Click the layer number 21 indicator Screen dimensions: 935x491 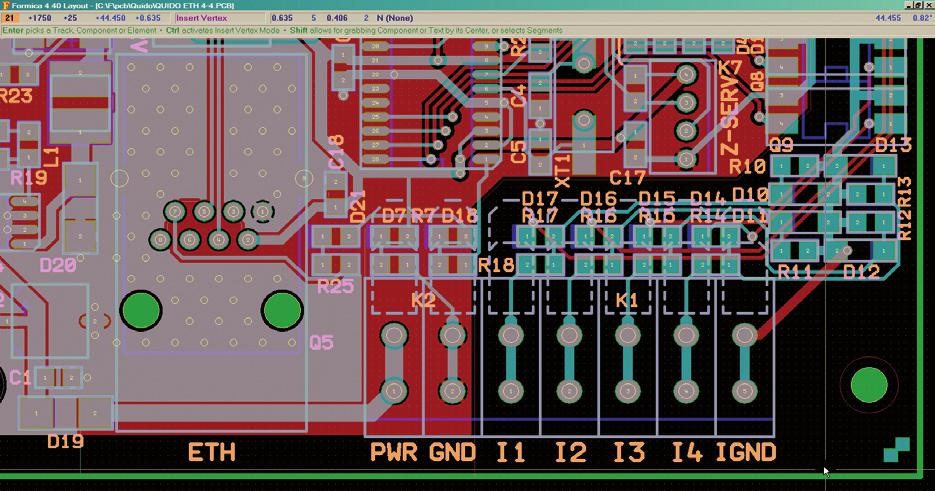click(x=10, y=18)
